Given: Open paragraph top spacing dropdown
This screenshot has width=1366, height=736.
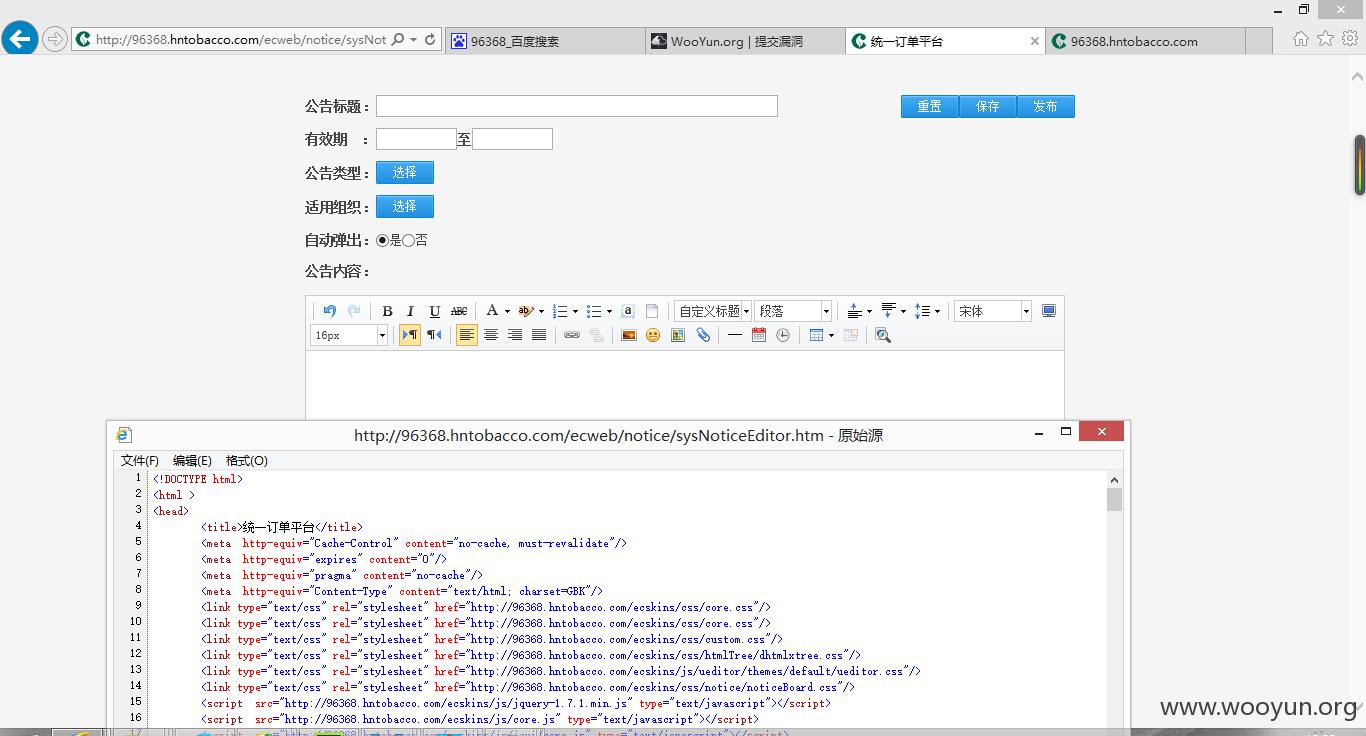Looking at the screenshot, I should pyautogui.click(x=869, y=311).
